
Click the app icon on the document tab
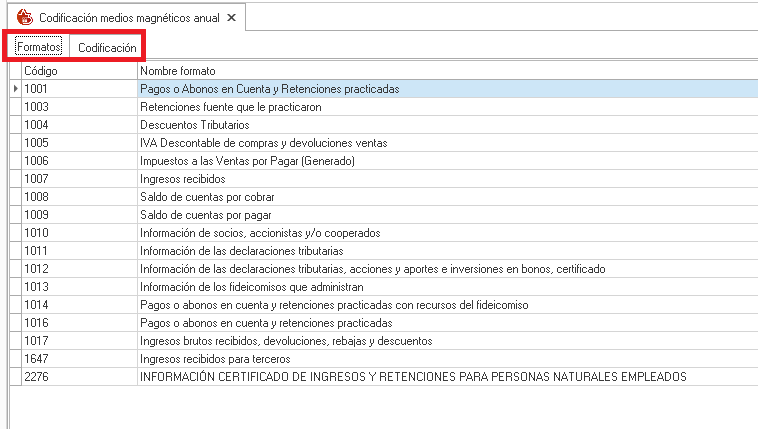[x=25, y=17]
